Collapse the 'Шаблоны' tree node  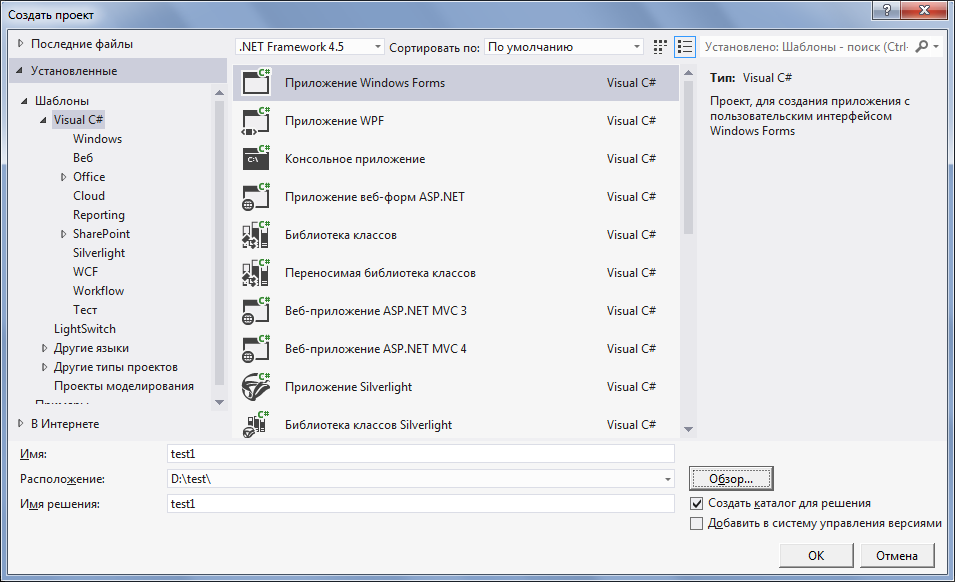(24, 101)
